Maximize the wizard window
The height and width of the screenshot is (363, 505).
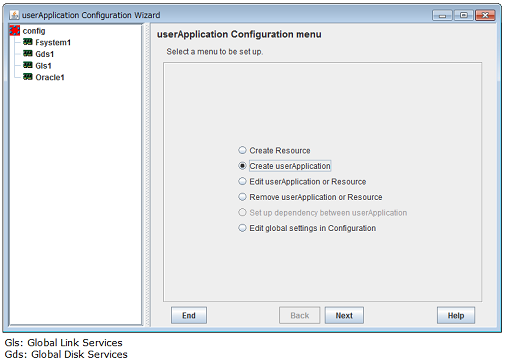[x=464, y=15]
